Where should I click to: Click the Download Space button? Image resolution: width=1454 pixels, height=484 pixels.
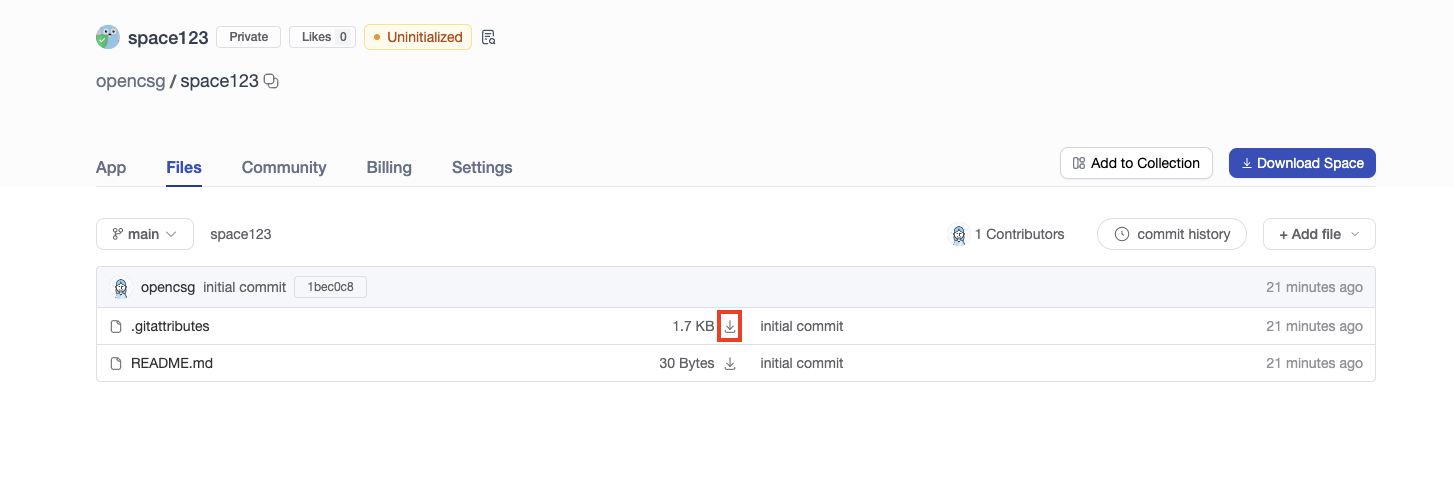point(1302,163)
